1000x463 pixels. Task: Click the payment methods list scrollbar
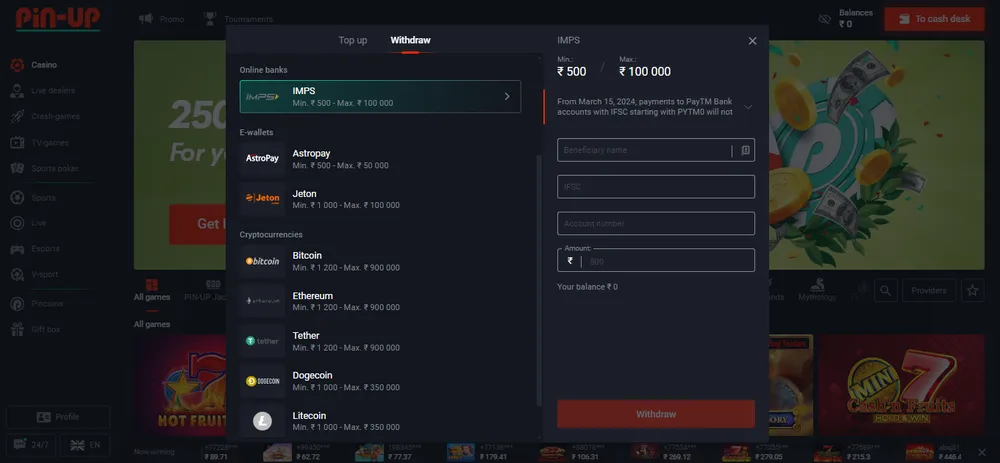539,281
